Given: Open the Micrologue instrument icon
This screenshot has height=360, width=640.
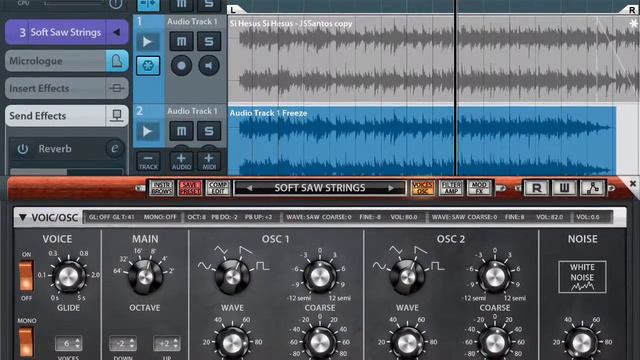Looking at the screenshot, I should pyautogui.click(x=117, y=61).
